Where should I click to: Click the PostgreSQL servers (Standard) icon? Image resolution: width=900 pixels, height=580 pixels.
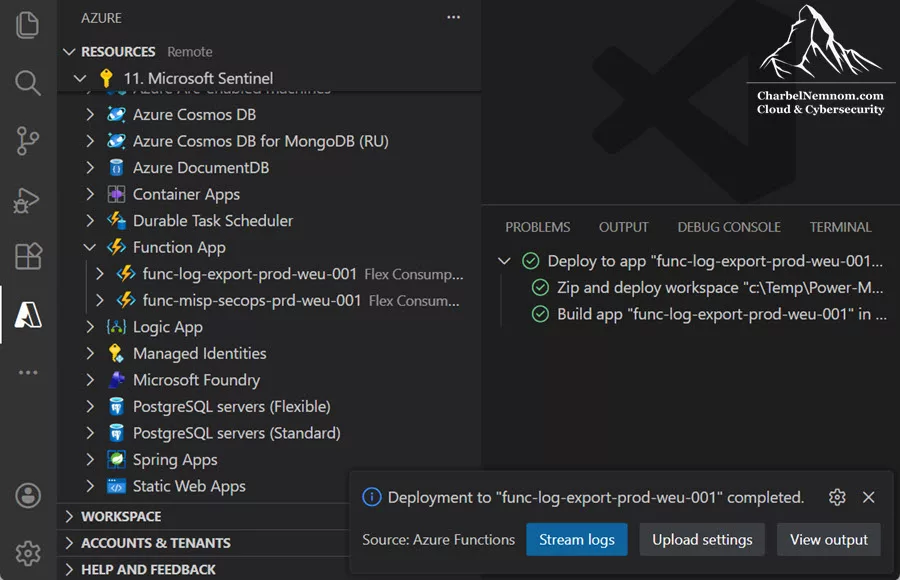(117, 433)
